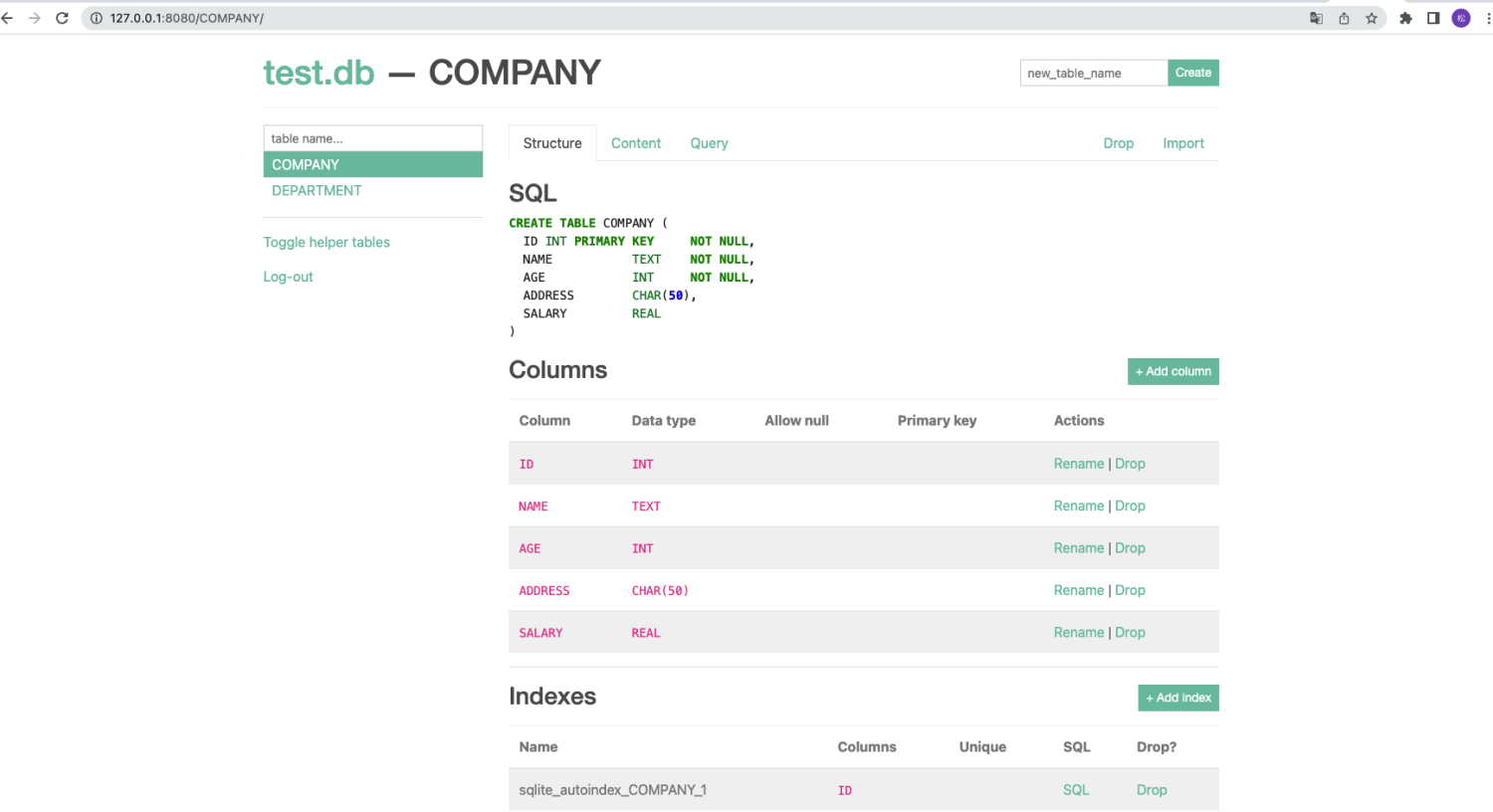Click the table name search box
The width and height of the screenshot is (1493, 812).
click(372, 138)
